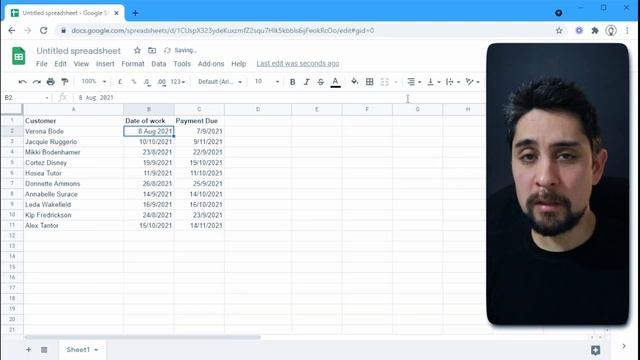Click the Redo icon in toolbar
The image size is (640, 360).
pos(37,82)
